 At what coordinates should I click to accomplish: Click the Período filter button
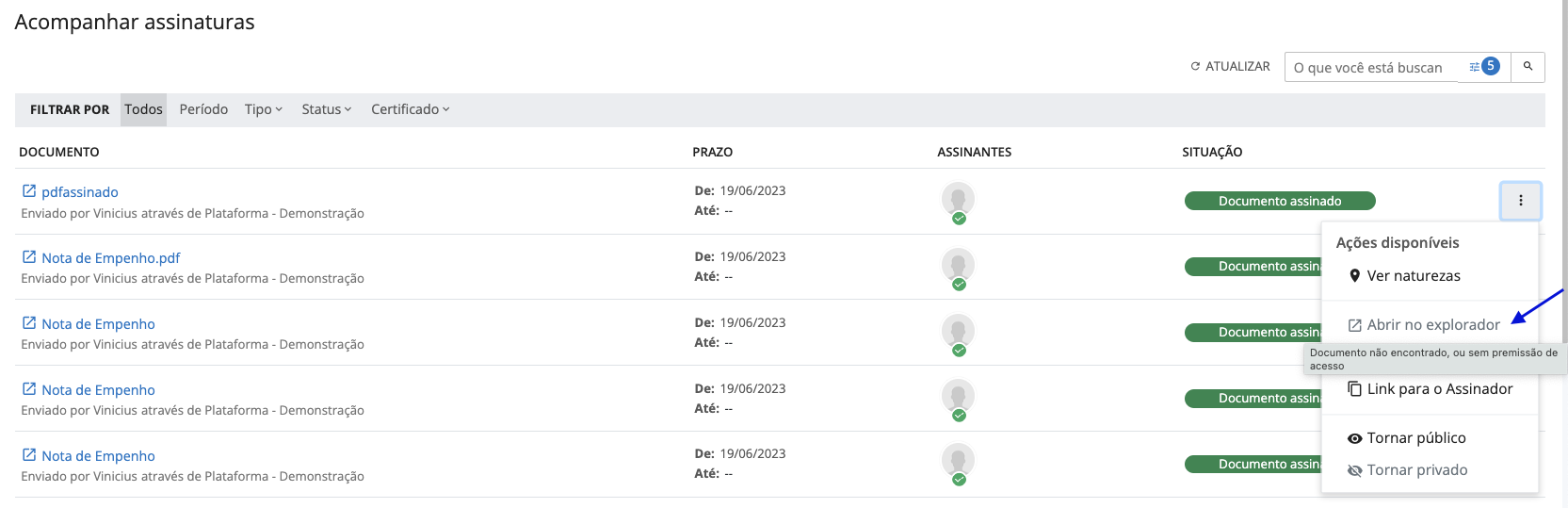point(203,109)
